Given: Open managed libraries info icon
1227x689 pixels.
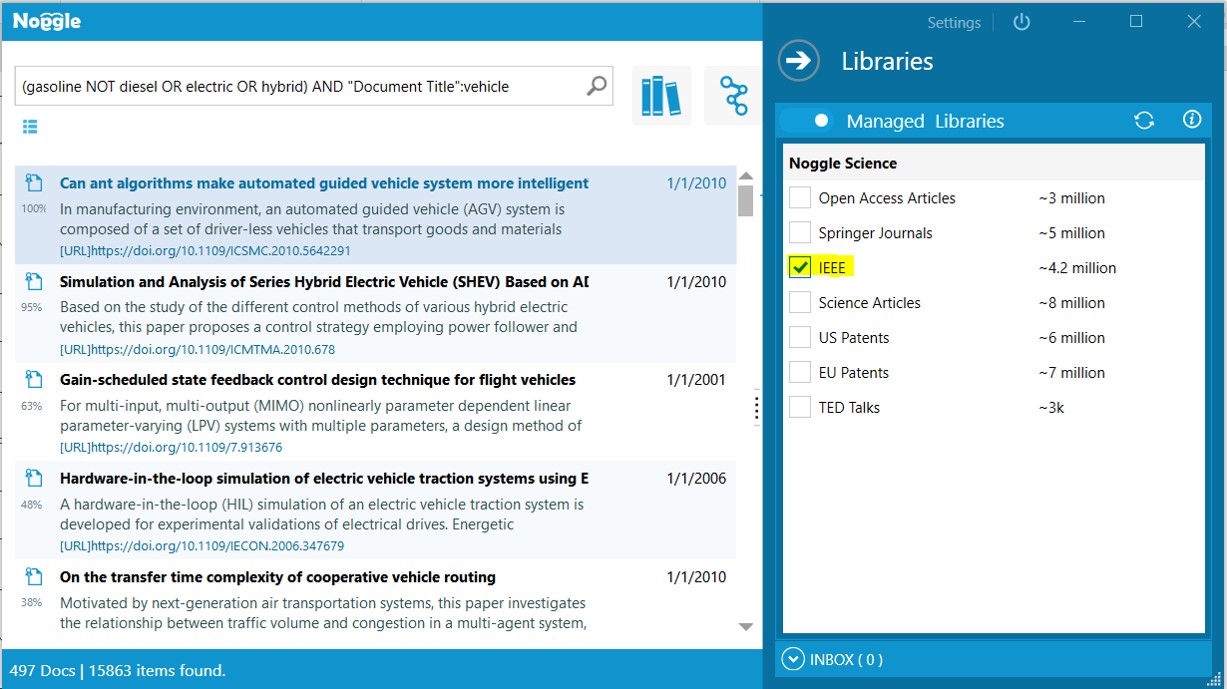Looking at the screenshot, I should (x=1191, y=120).
